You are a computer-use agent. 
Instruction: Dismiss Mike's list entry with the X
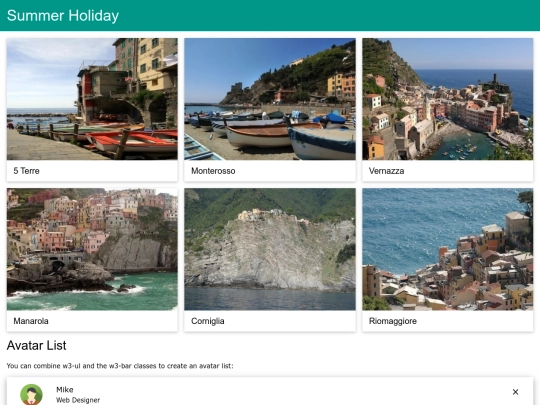pyautogui.click(x=515, y=392)
